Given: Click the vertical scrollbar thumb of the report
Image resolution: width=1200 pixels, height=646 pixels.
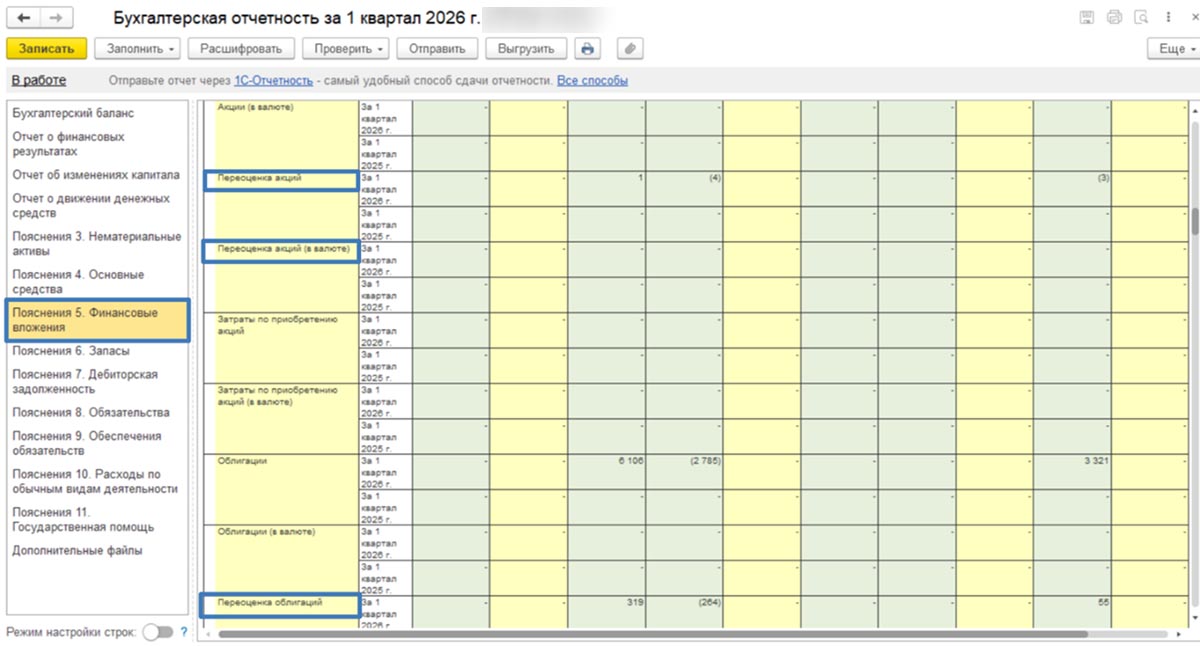Looking at the screenshot, I should coord(1194,222).
